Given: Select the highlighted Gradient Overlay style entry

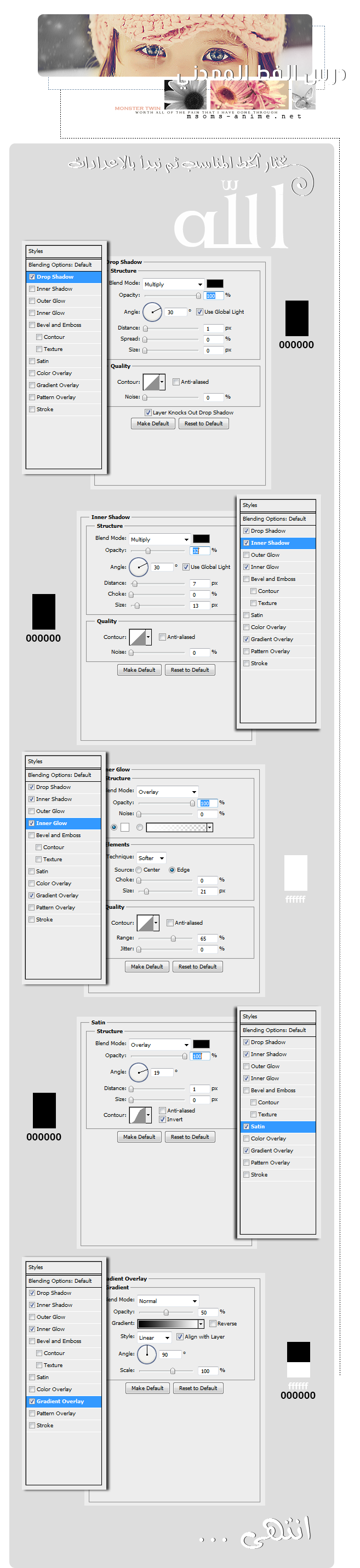Looking at the screenshot, I should click(x=64, y=1400).
